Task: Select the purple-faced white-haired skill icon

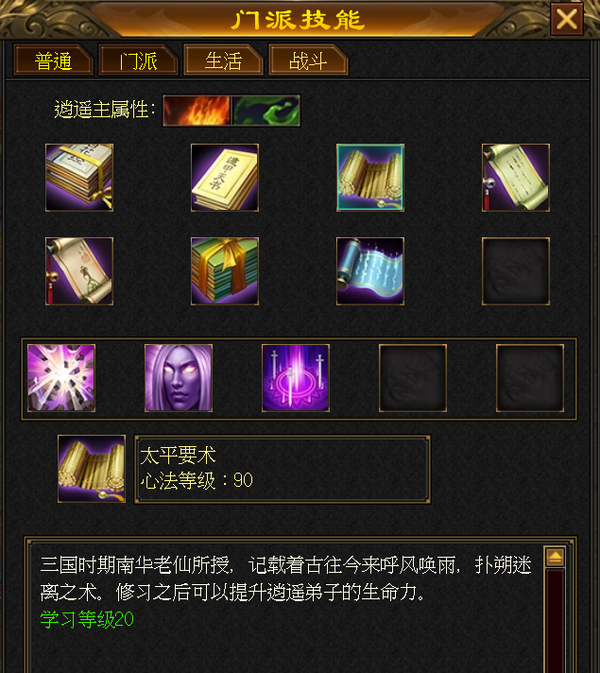Action: (179, 378)
